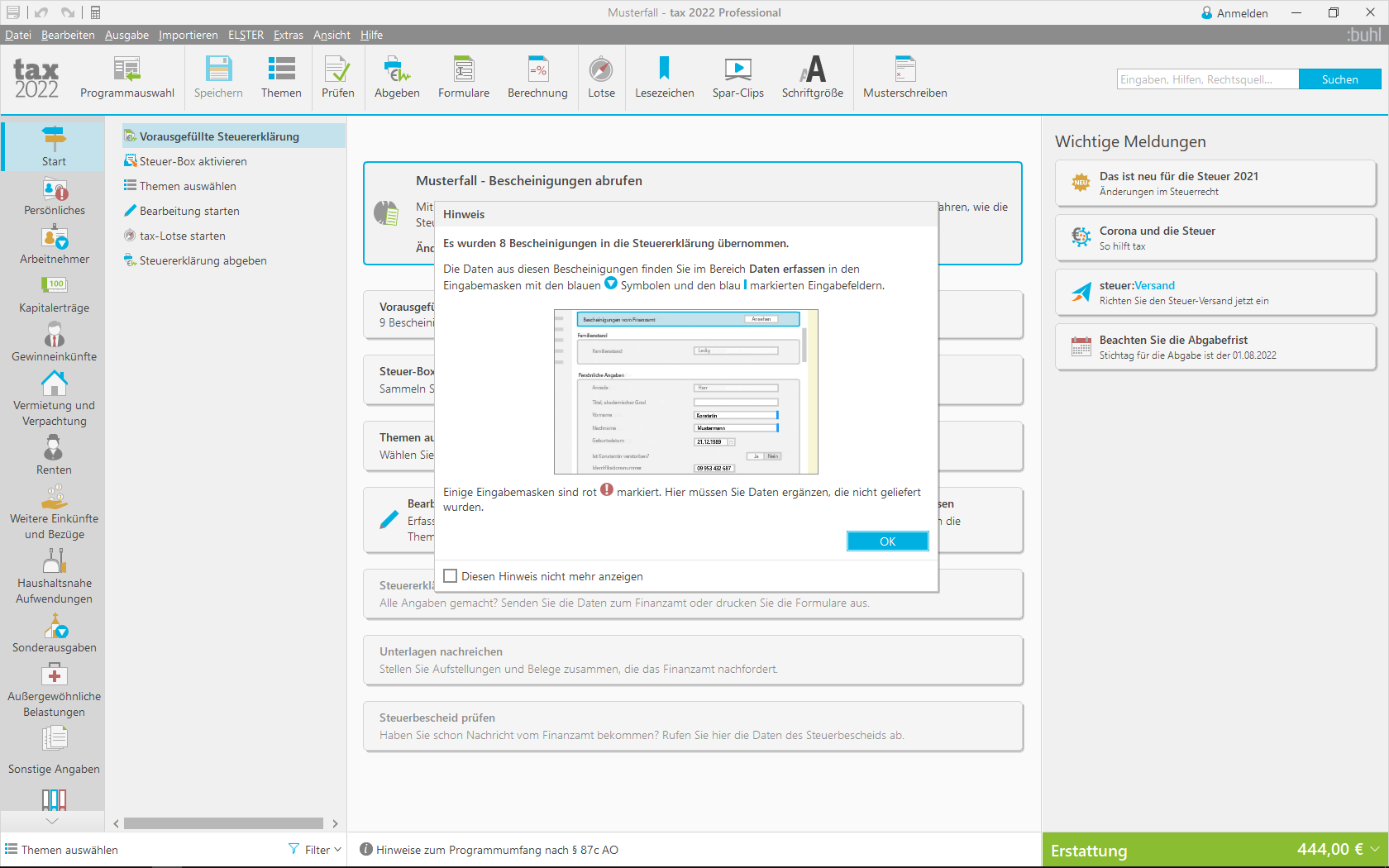The width and height of the screenshot is (1389, 868).
Task: Open Haushaltsnahe Aufwendungen section
Action: [x=54, y=578]
